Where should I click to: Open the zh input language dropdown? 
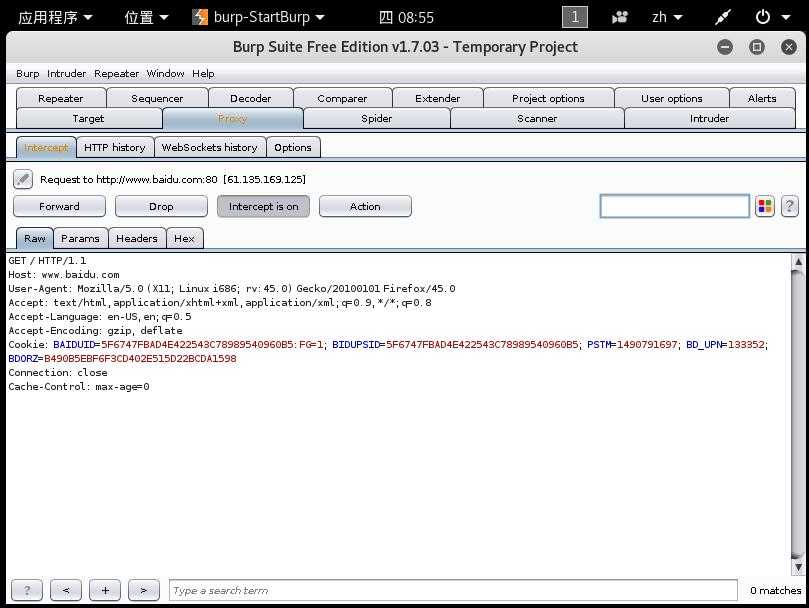coord(667,17)
